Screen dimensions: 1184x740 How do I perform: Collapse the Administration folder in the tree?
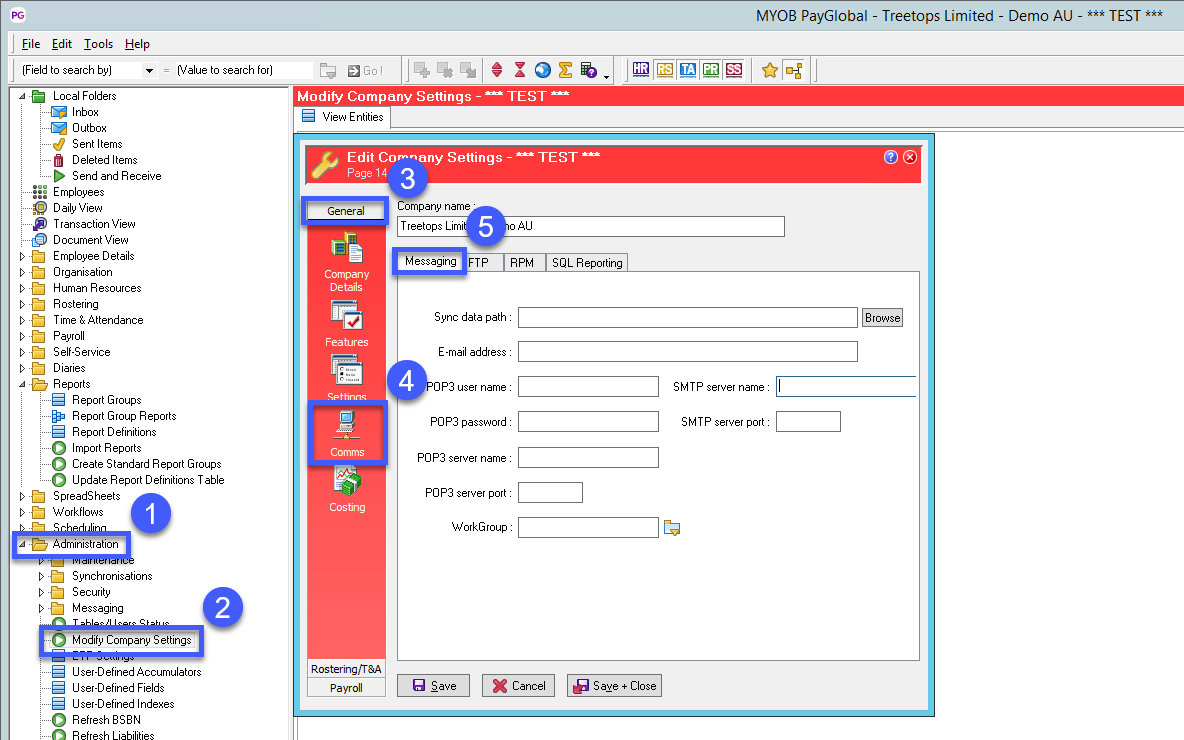pyautogui.click(x=23, y=545)
